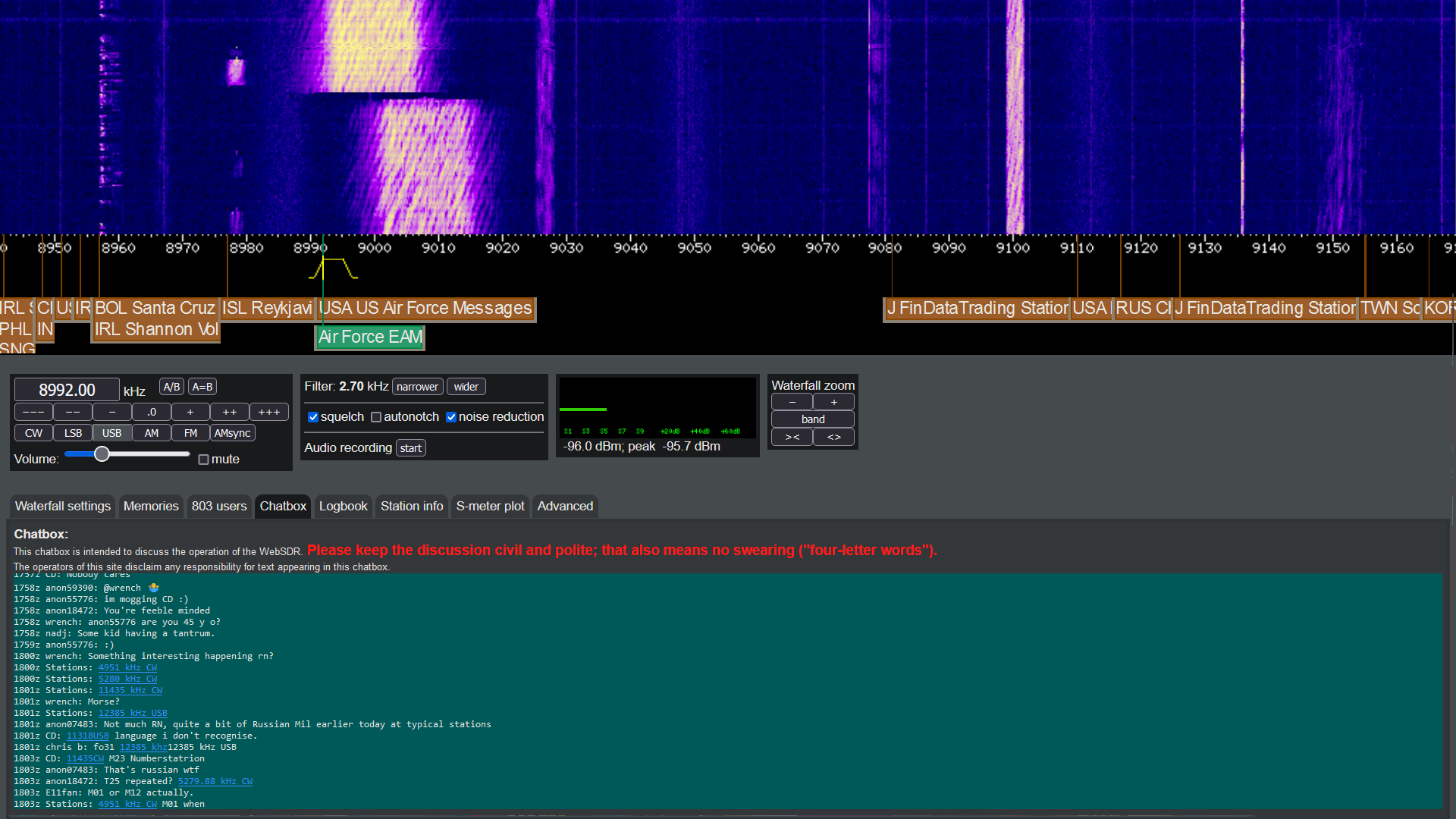Select CW mode
1456x819 pixels.
(x=33, y=433)
